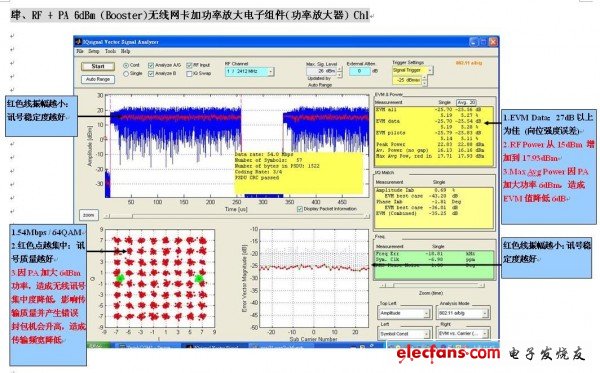Open the RF Channel dropdown

(249, 72)
